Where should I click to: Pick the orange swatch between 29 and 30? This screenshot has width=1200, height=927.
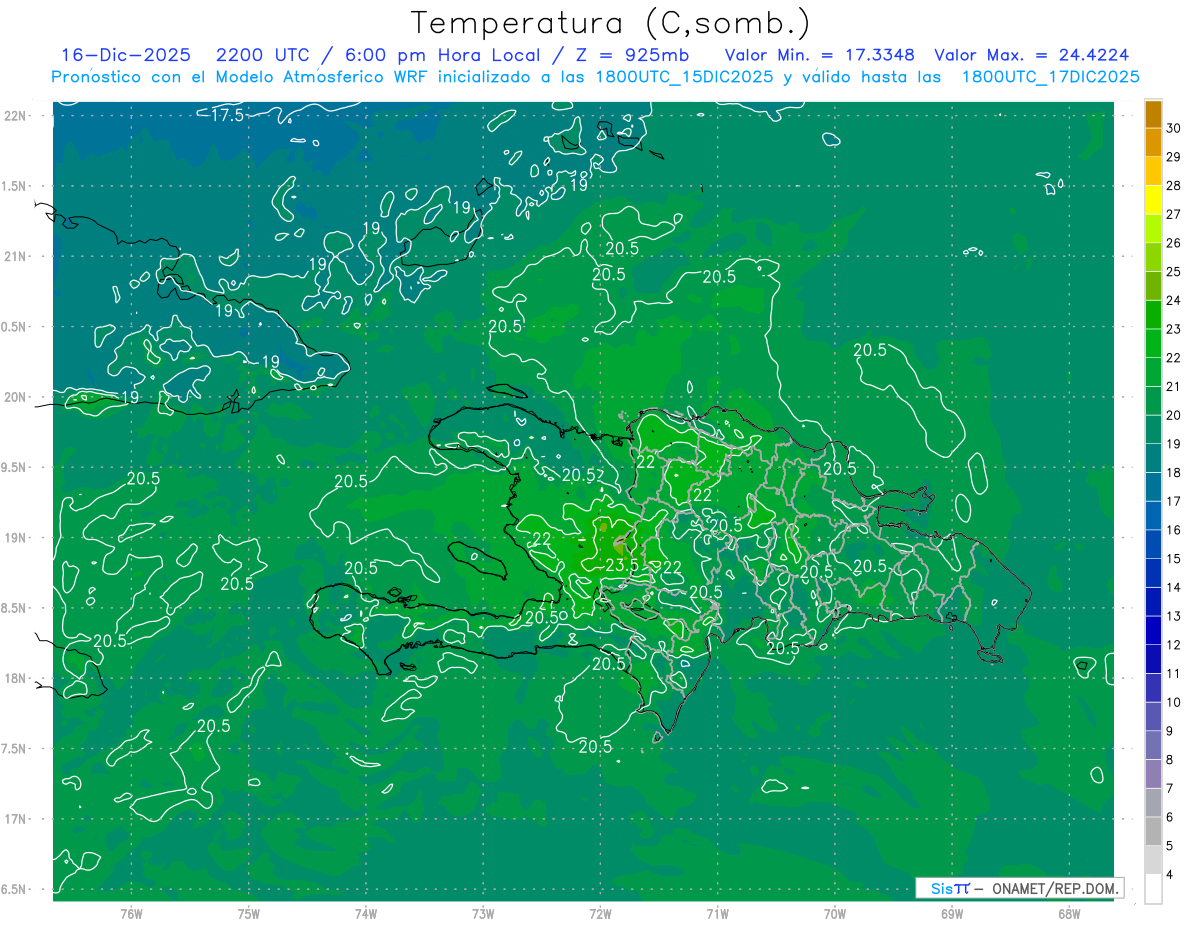tap(1153, 142)
